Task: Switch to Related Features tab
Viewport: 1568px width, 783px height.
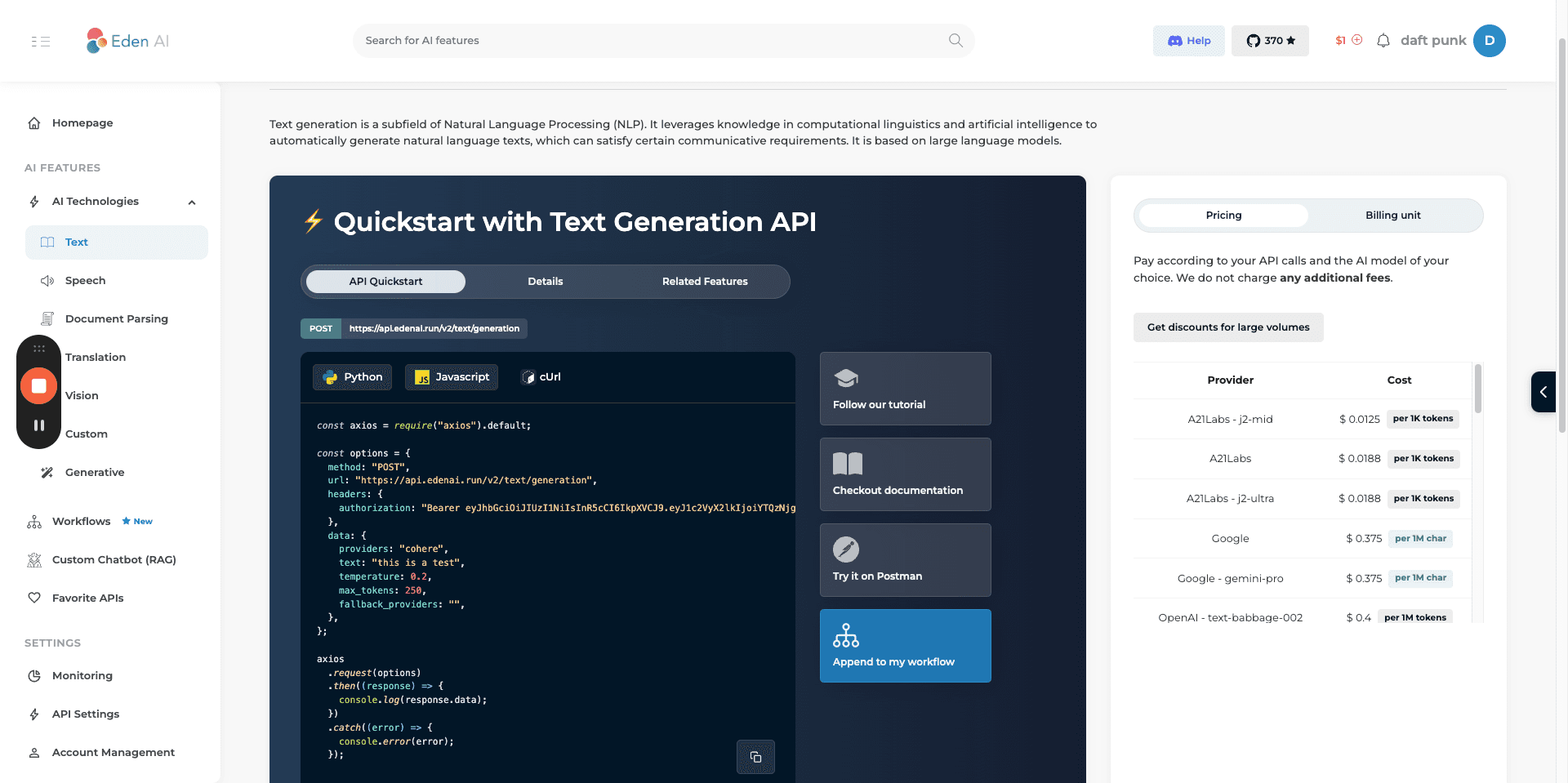Action: [705, 282]
